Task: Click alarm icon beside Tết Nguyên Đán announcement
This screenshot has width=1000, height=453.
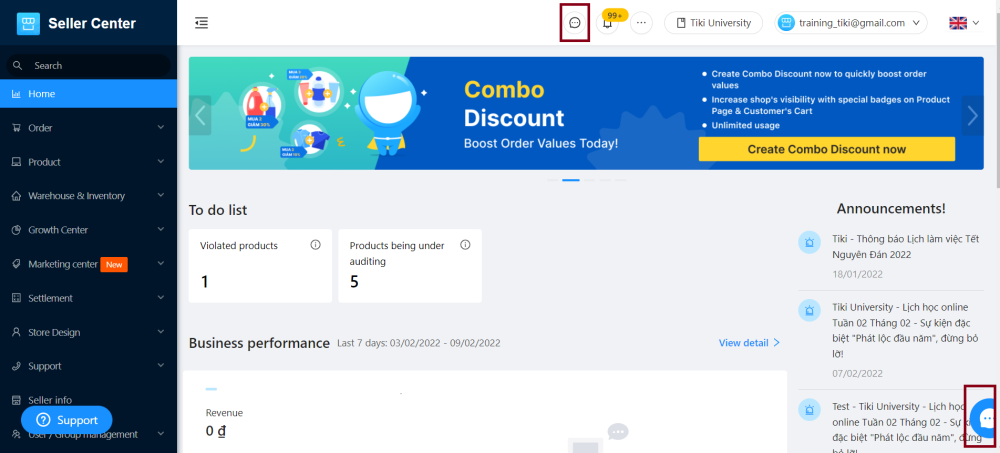Action: 809,242
